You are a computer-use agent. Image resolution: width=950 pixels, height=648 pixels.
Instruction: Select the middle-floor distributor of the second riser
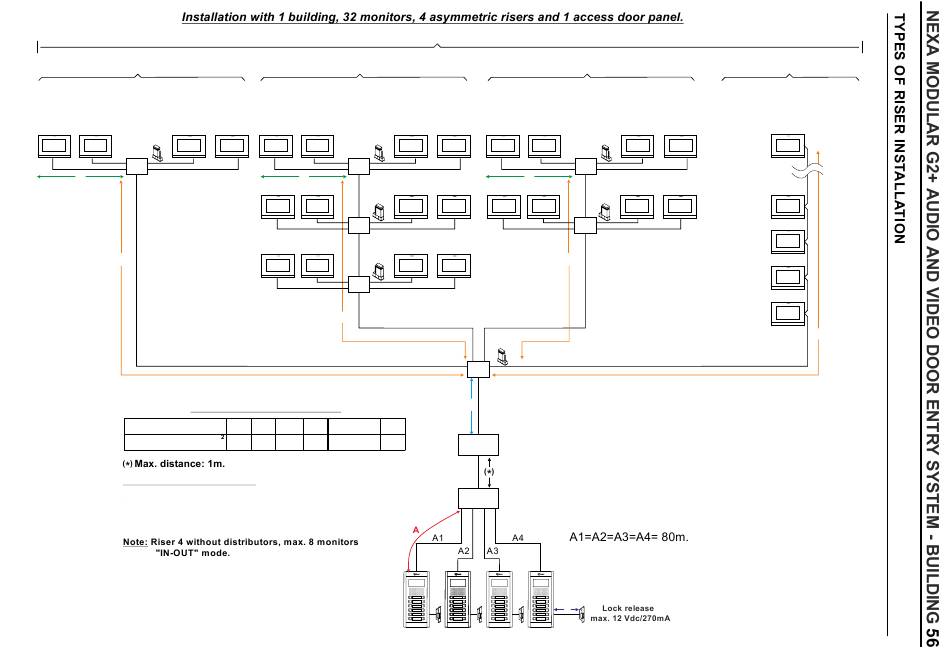(359, 226)
